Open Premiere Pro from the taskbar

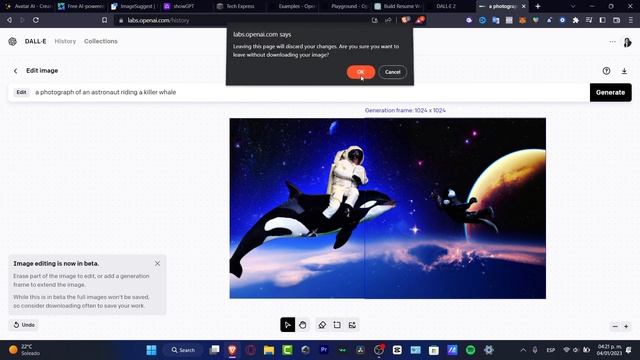[x=324, y=350]
